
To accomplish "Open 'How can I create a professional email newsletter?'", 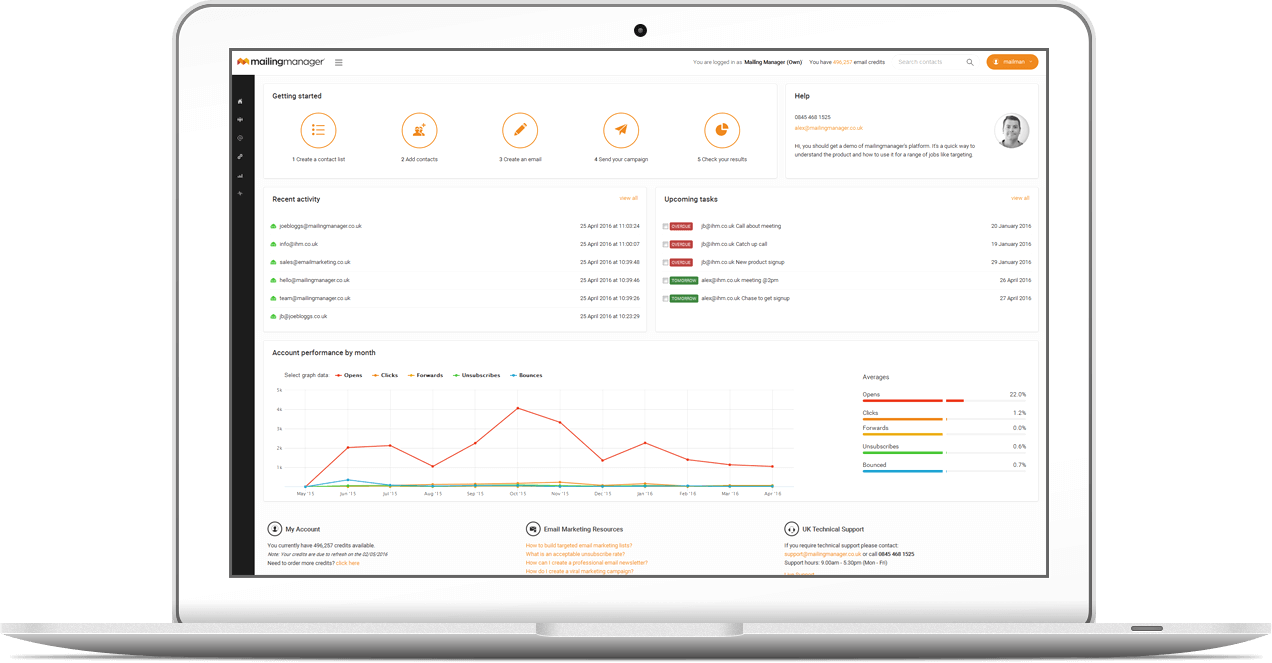I will (x=587, y=563).
